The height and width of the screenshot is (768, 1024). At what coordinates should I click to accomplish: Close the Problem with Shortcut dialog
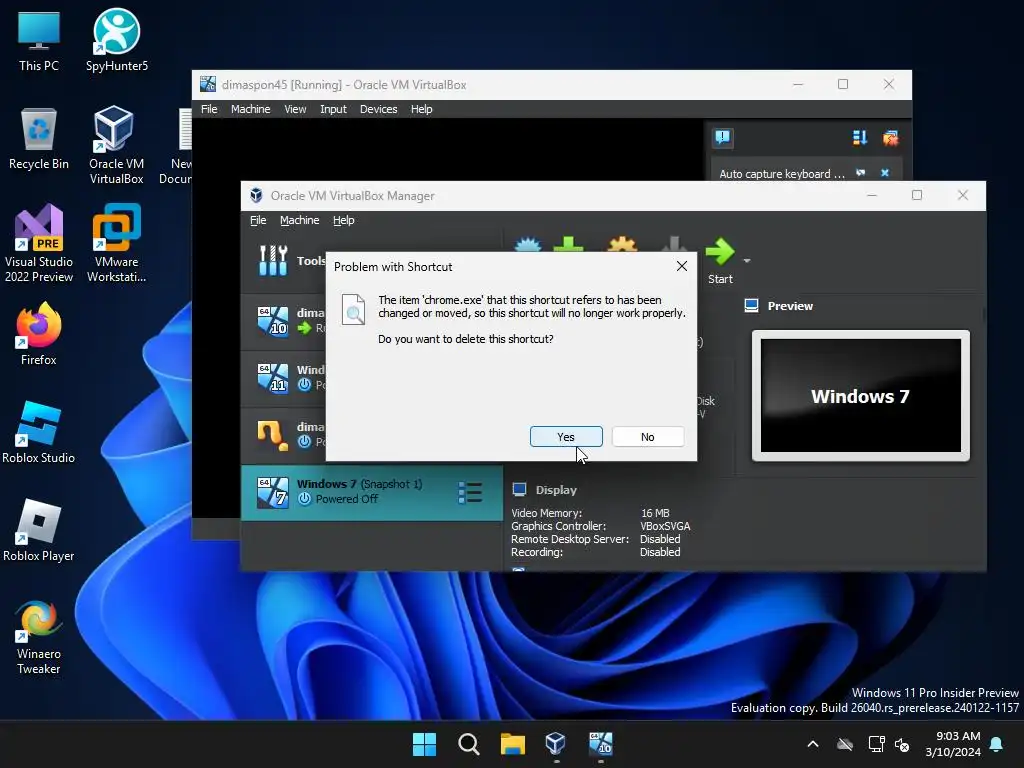(x=682, y=266)
